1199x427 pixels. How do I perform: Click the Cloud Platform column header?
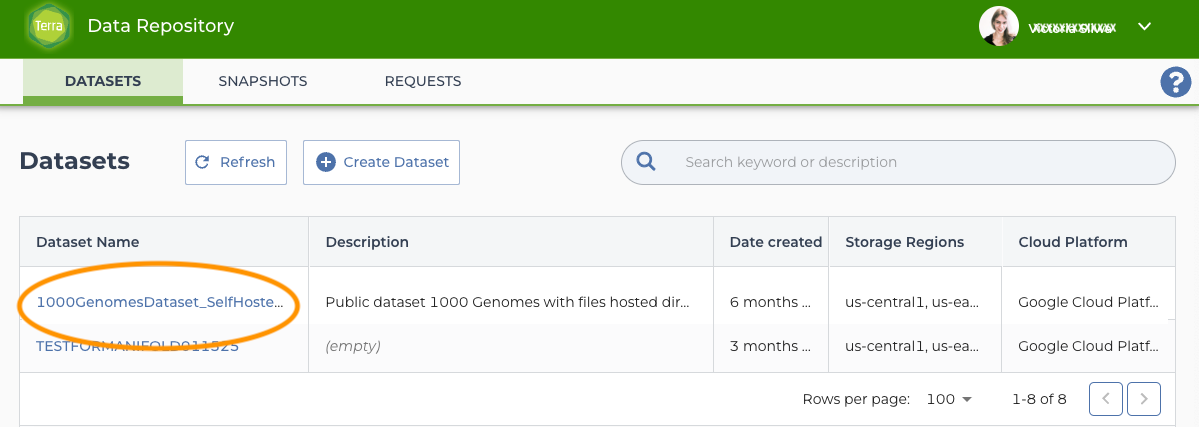[x=1072, y=242]
